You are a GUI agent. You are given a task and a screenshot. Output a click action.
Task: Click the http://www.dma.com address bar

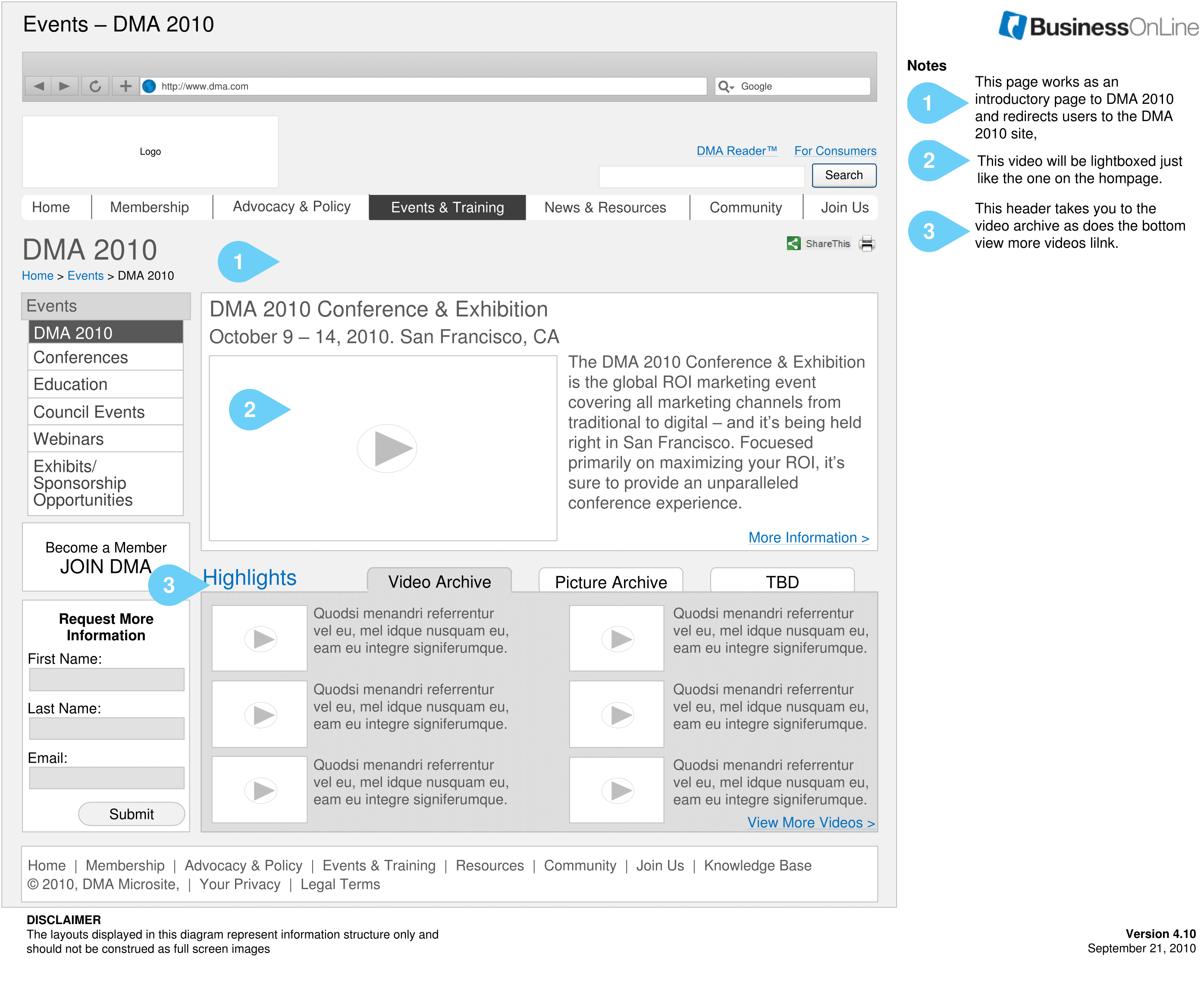click(x=424, y=86)
